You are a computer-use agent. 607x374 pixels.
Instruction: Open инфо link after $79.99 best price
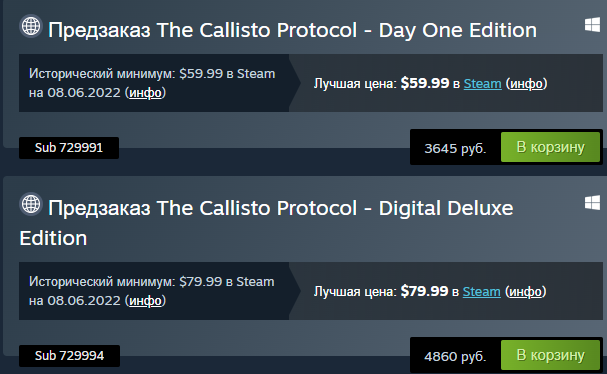pyautogui.click(x=525, y=292)
